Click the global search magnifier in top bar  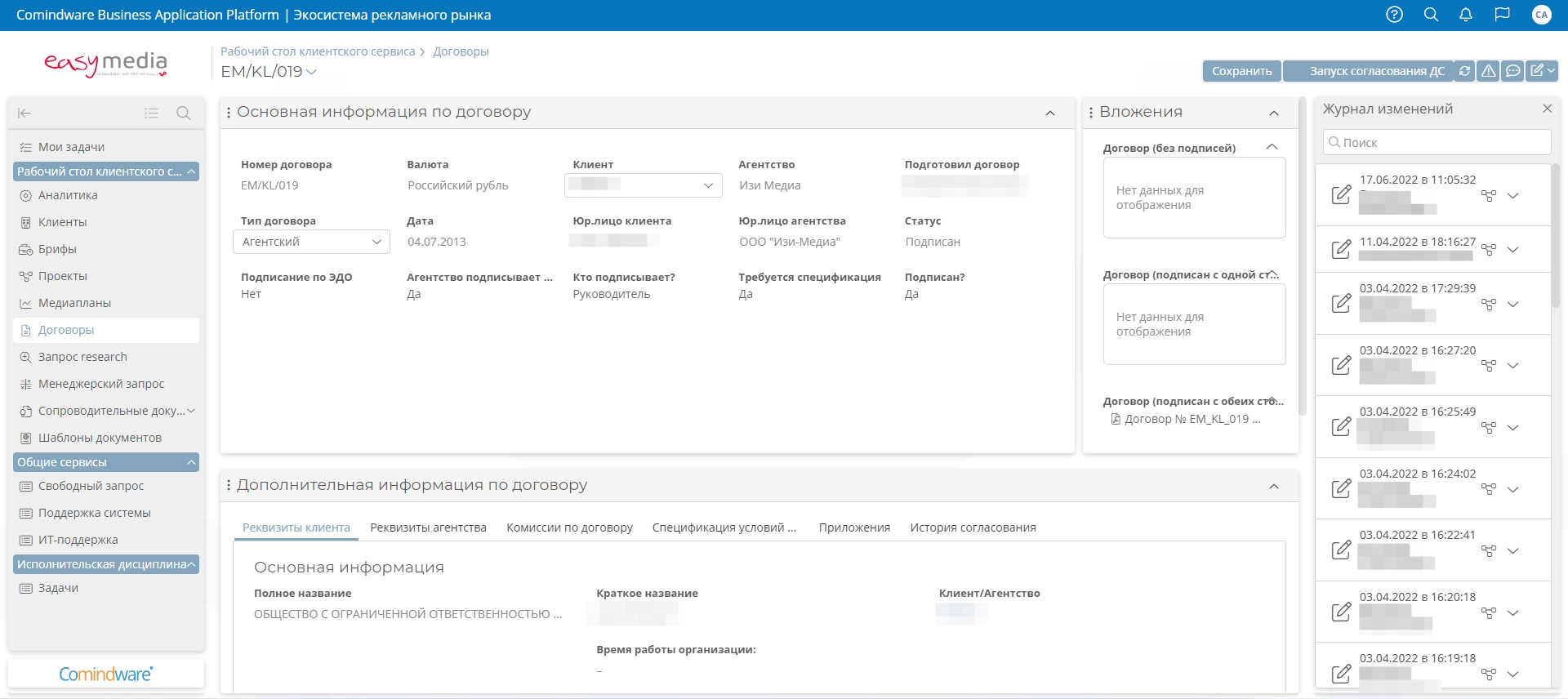[1431, 15]
